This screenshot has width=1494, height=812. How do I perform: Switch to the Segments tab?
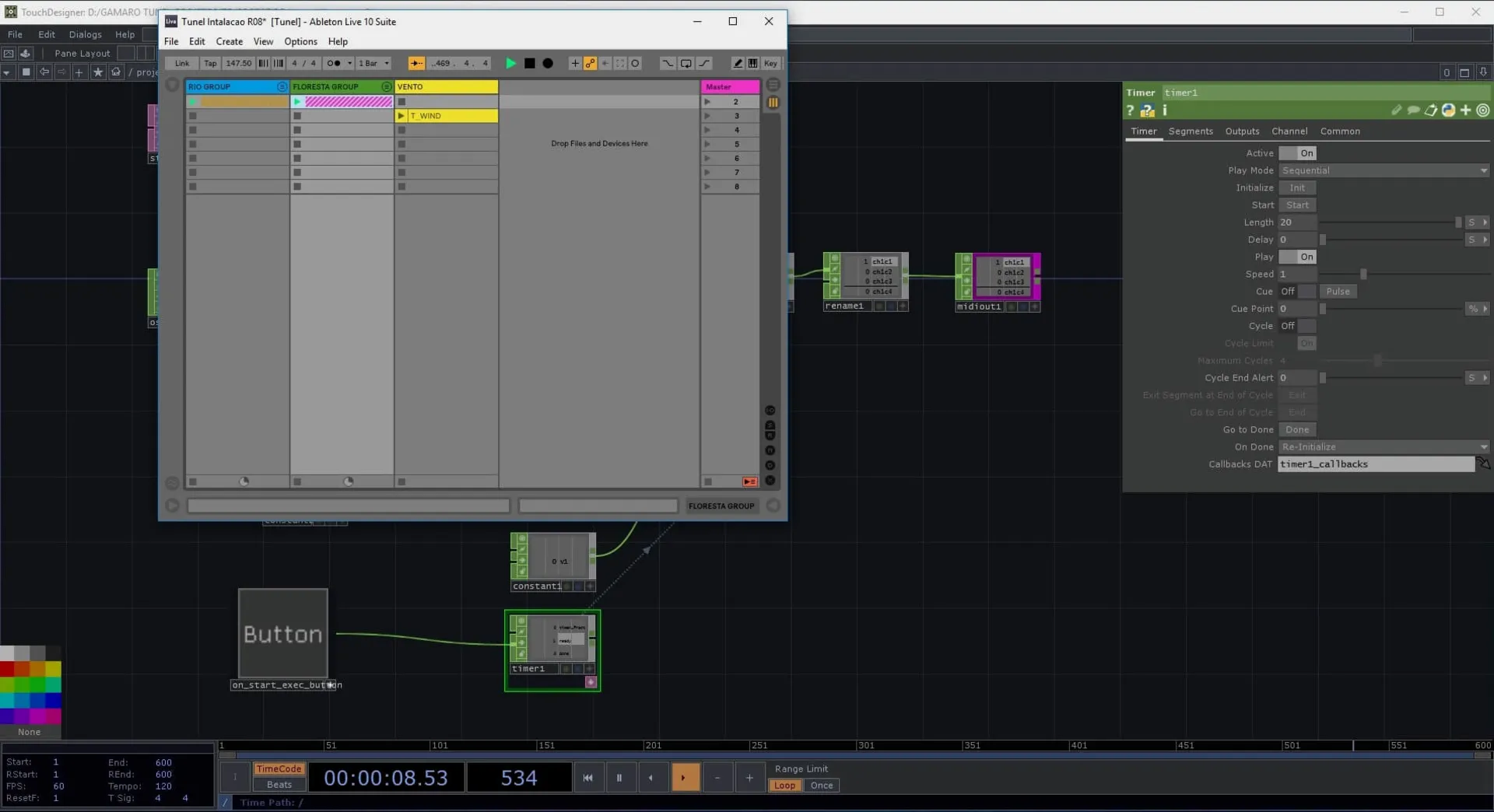tap(1190, 131)
